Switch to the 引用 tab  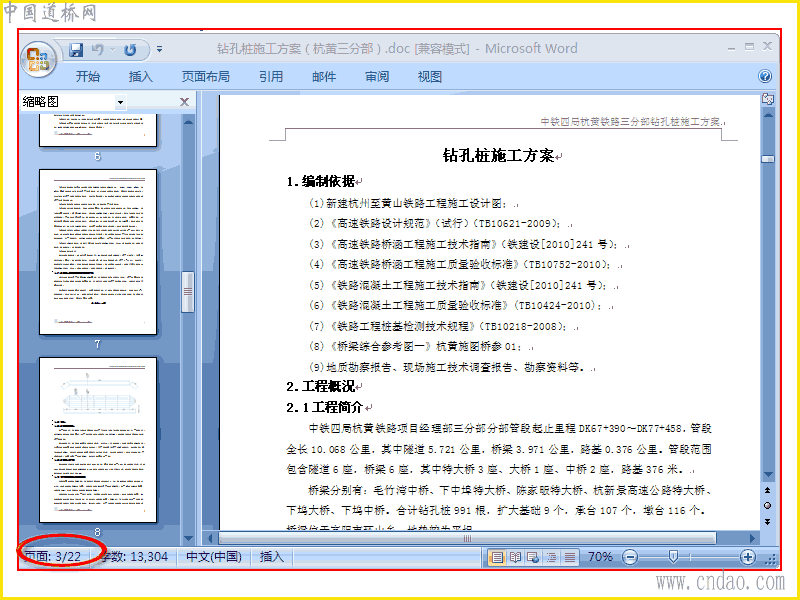[x=271, y=77]
